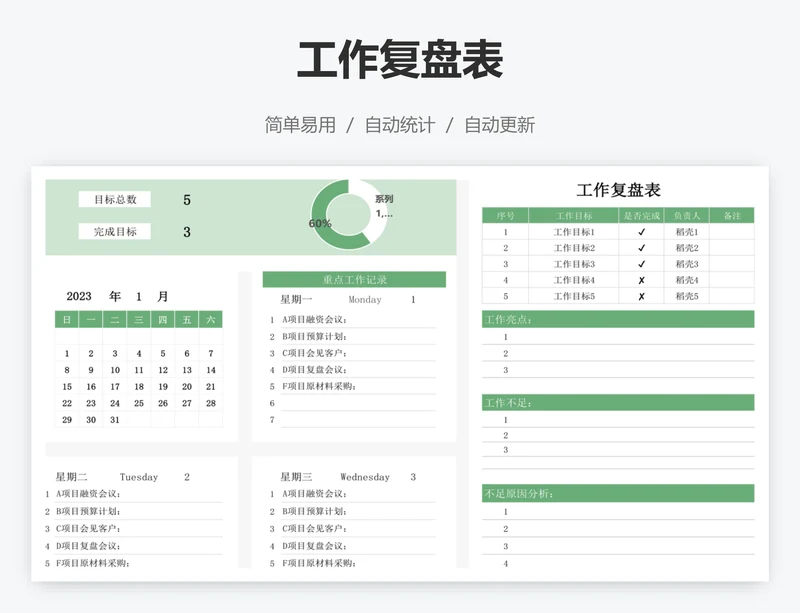
Task: Click the 简单易用 subtitle text
Action: [x=300, y=125]
